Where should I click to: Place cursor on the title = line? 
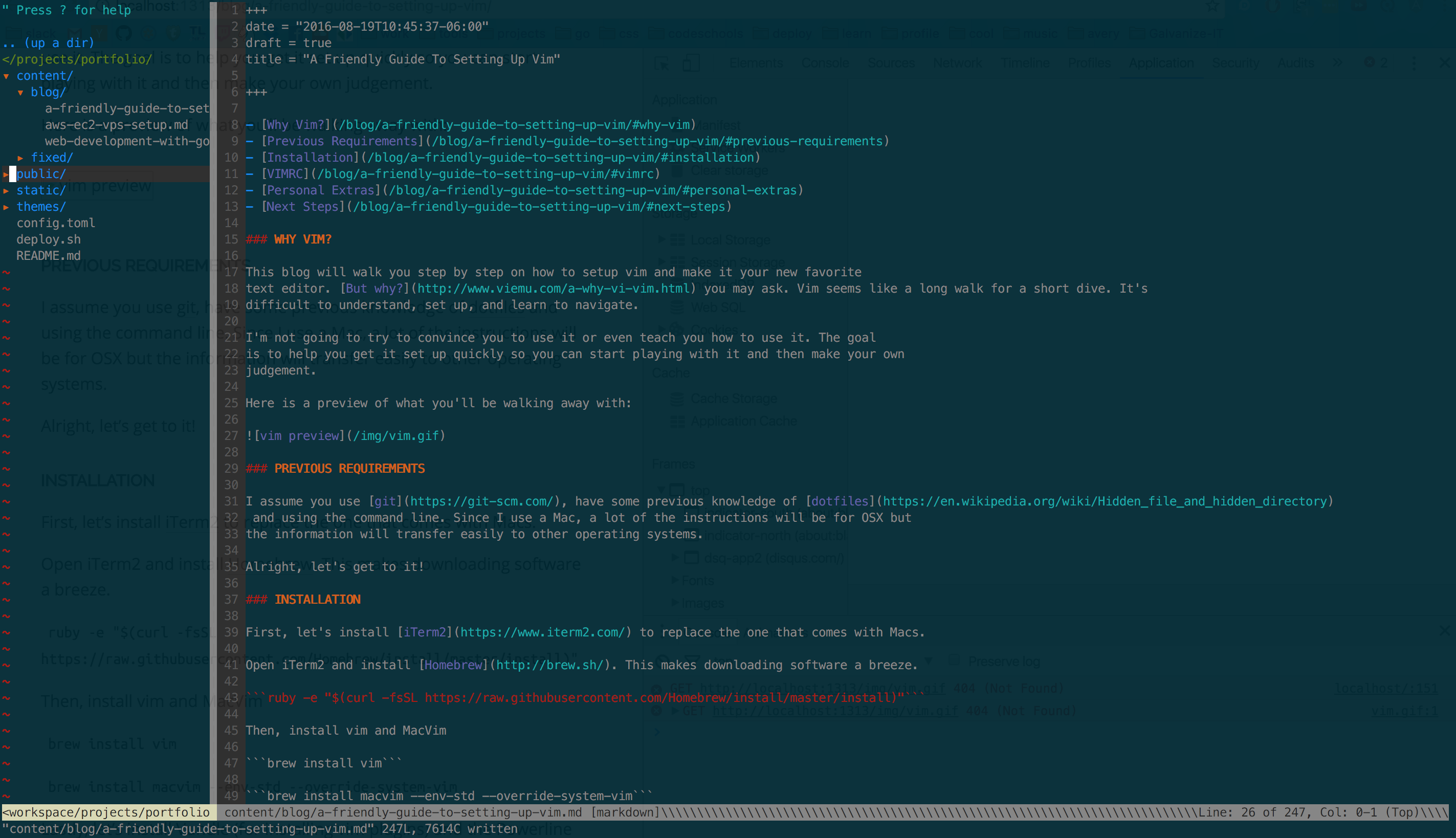click(x=403, y=59)
